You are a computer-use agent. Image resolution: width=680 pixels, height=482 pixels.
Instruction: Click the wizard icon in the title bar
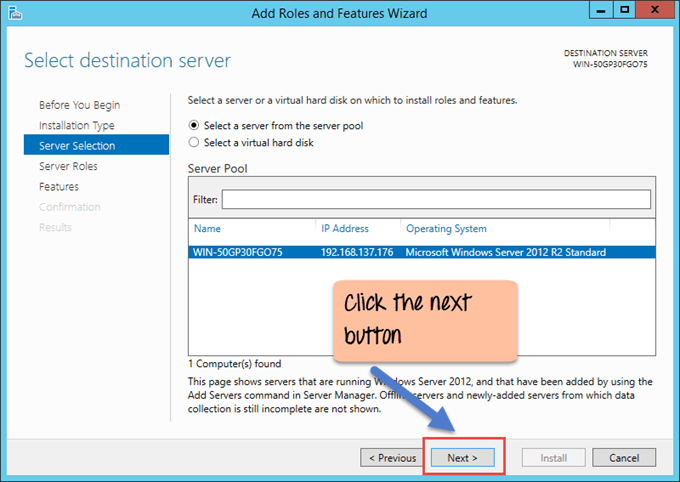[x=15, y=13]
